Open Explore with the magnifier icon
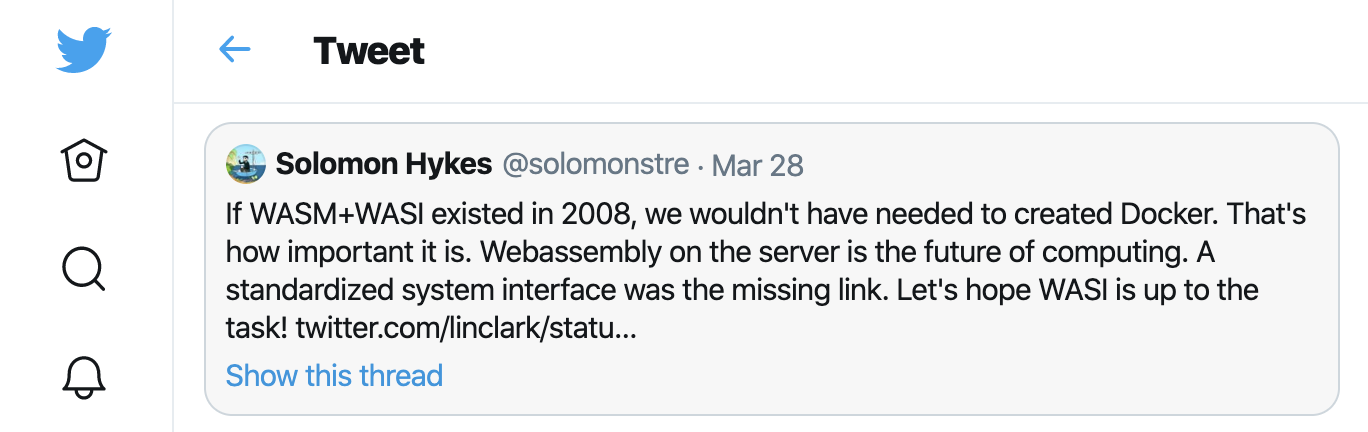 [84, 269]
